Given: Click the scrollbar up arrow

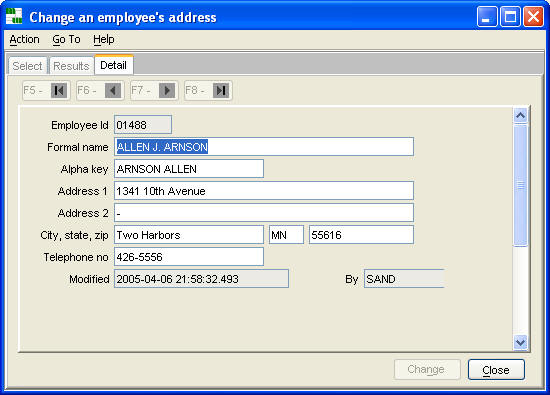Looking at the screenshot, I should (x=521, y=115).
